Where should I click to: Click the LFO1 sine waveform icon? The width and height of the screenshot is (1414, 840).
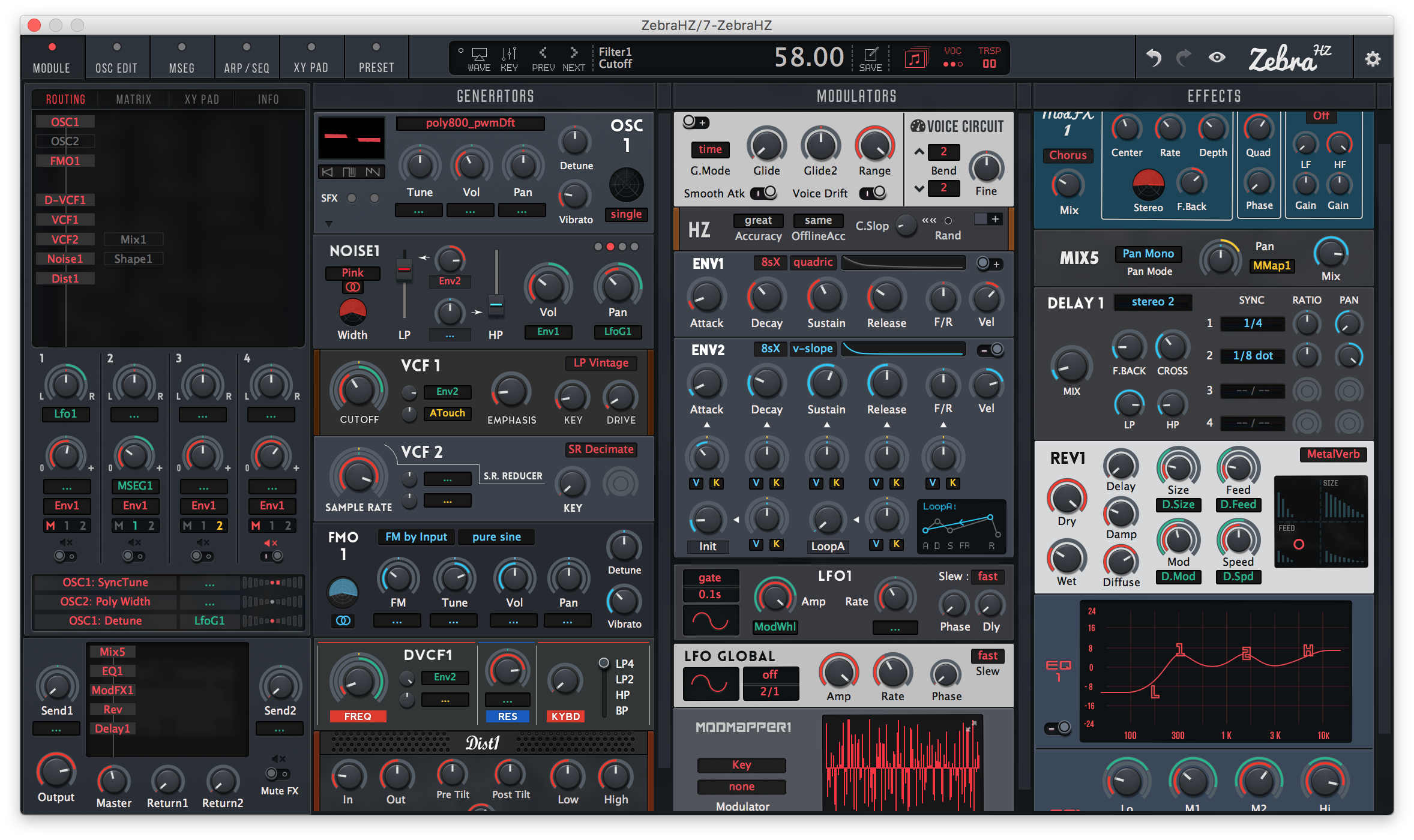[711, 620]
